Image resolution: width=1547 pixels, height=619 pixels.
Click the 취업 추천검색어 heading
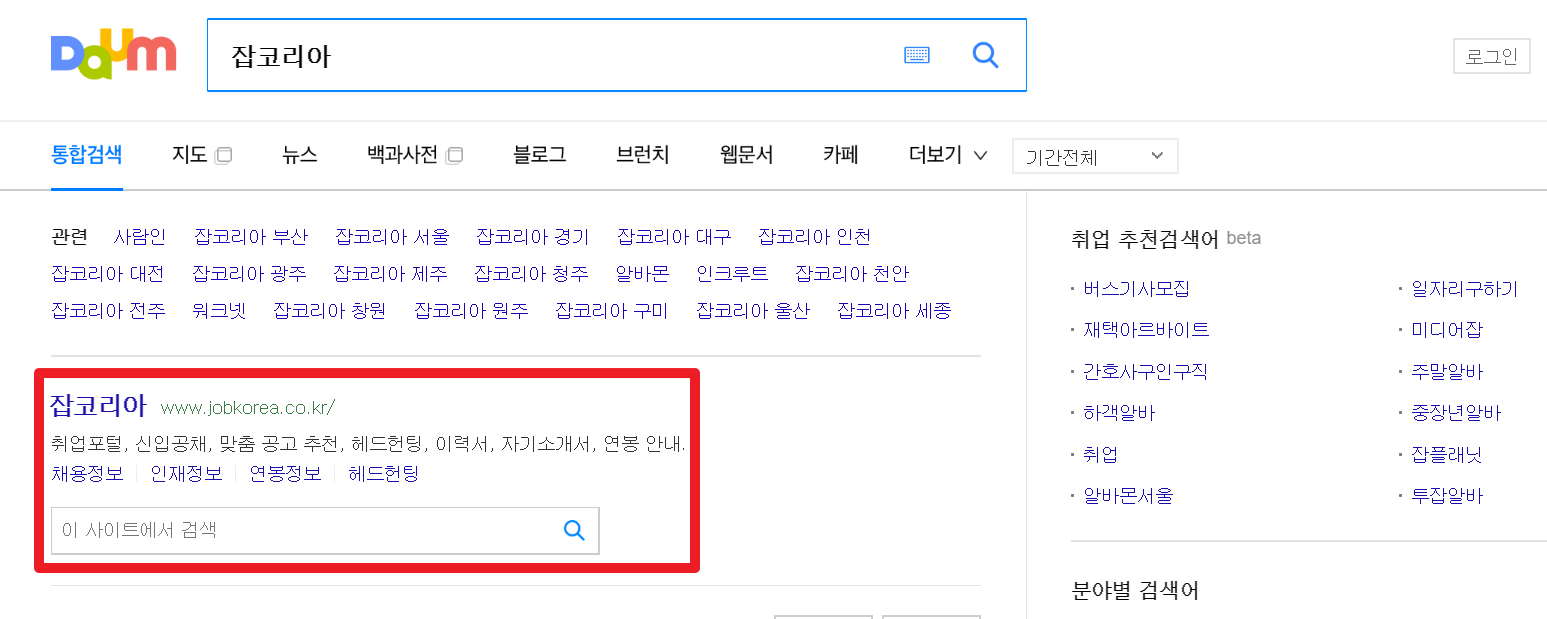[x=1145, y=238]
